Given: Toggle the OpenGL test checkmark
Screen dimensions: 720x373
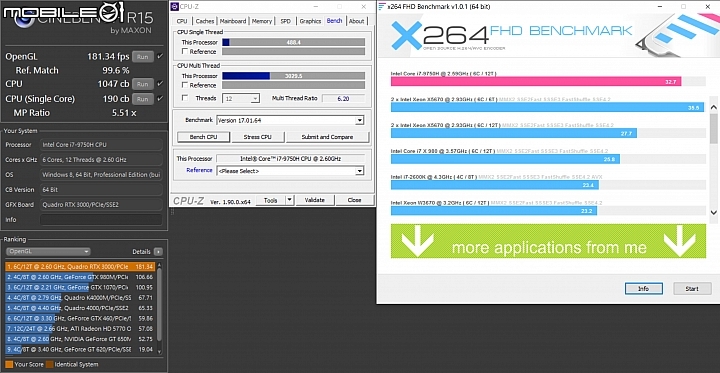Looking at the screenshot, I should coord(160,57).
